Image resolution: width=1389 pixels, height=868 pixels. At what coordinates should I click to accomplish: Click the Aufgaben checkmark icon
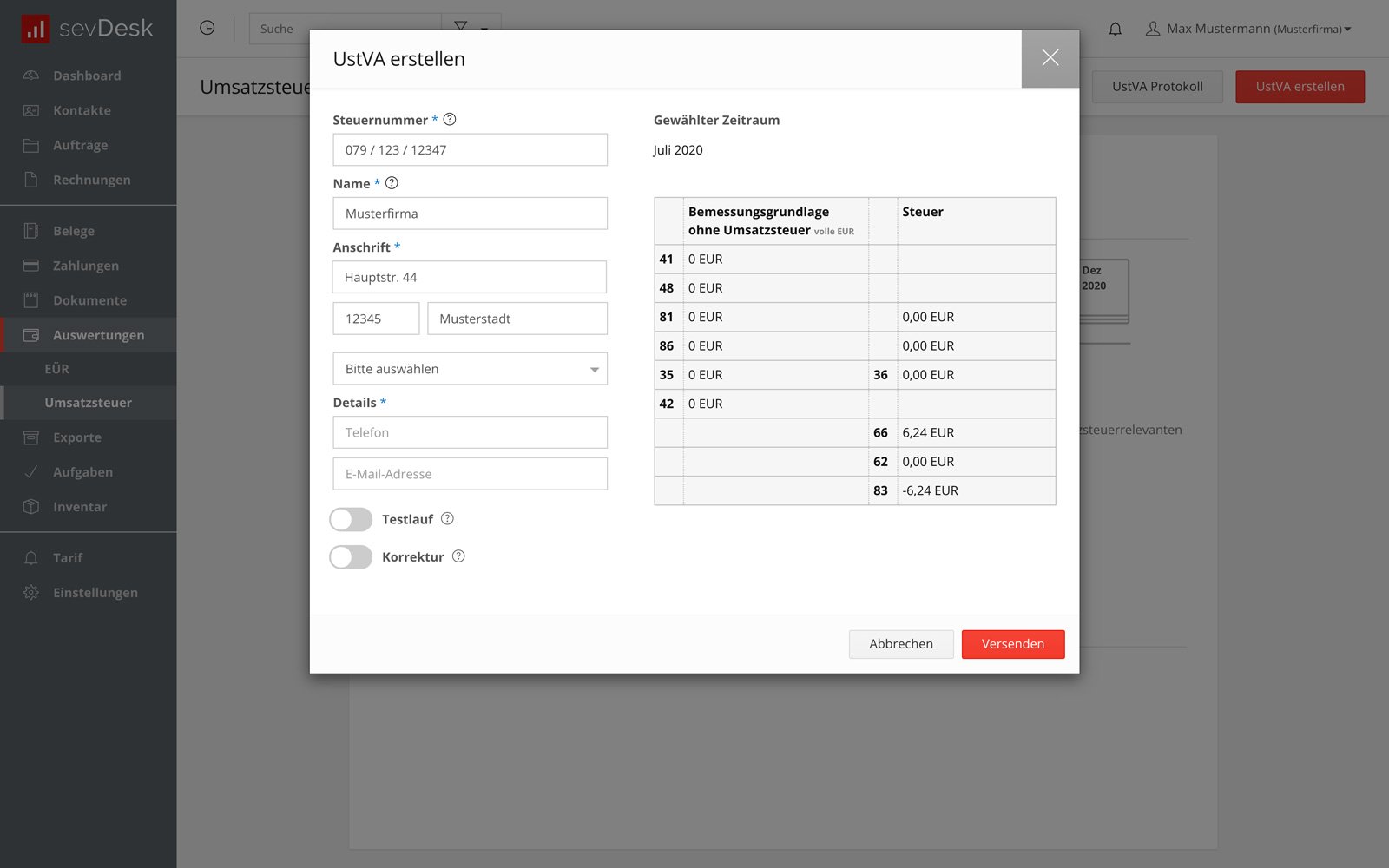coord(31,472)
